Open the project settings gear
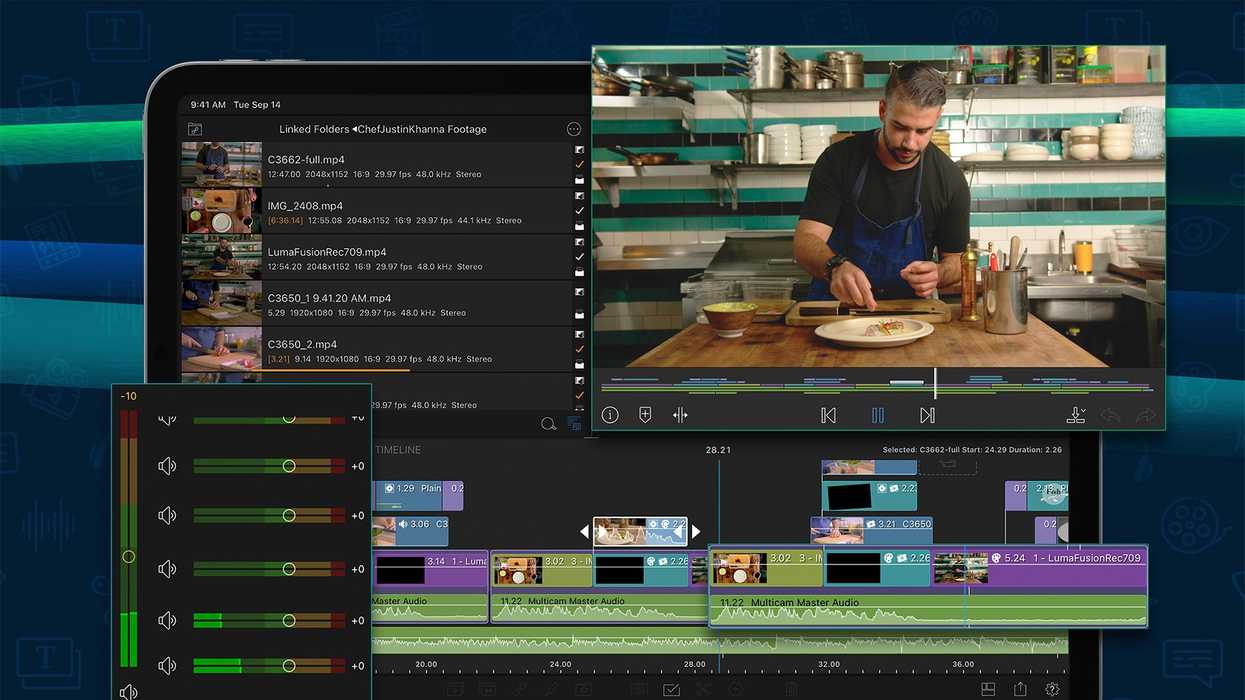Image resolution: width=1245 pixels, height=700 pixels. click(x=1052, y=689)
